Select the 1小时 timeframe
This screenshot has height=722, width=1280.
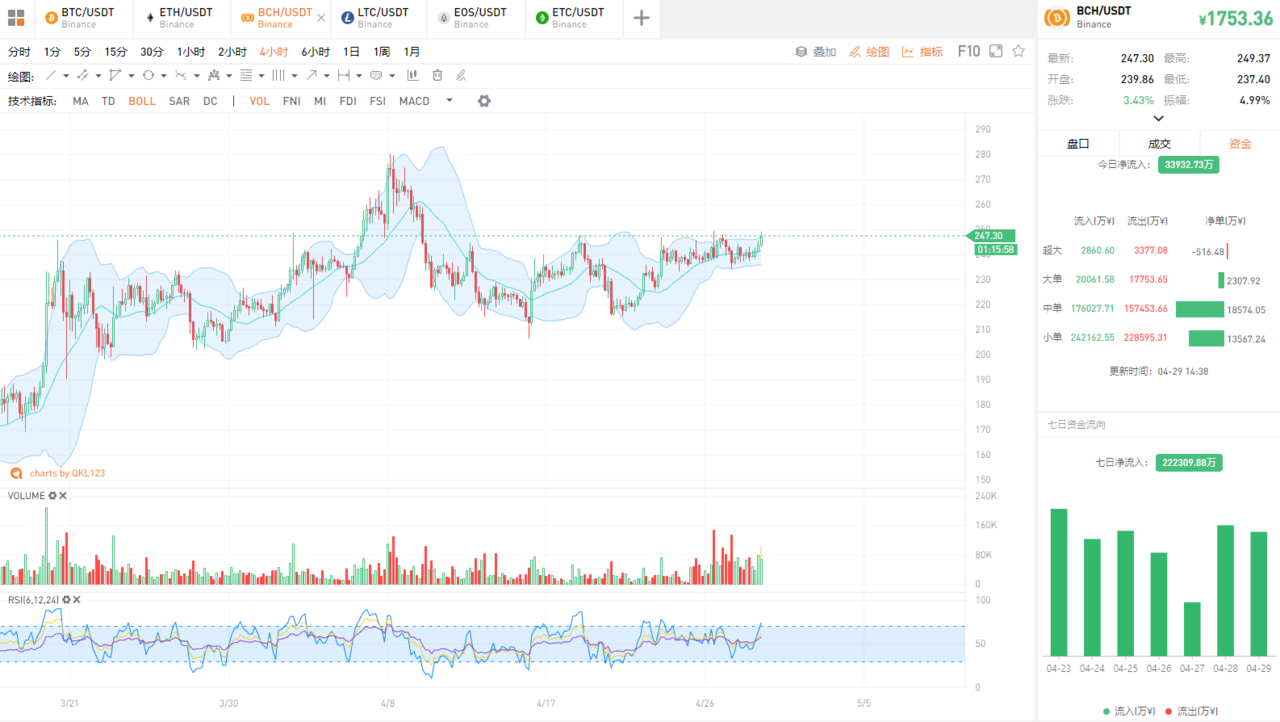tap(191, 52)
